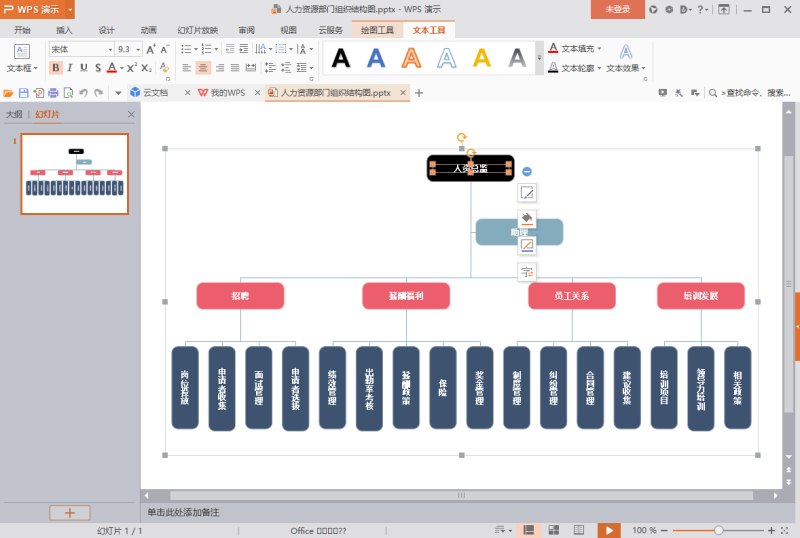The width and height of the screenshot is (800, 538).
Task: Switch to normal view
Action: [529, 530]
